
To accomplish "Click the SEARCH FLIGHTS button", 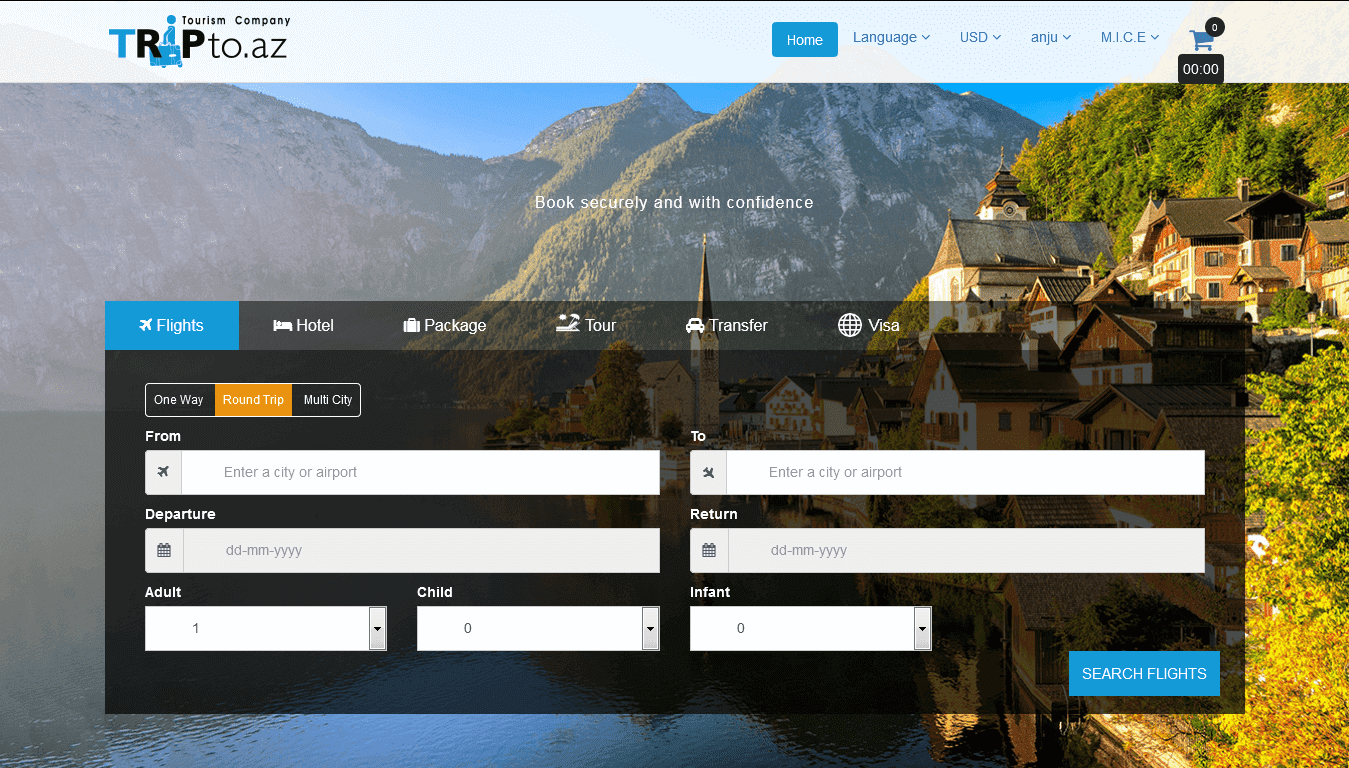I will pos(1144,673).
